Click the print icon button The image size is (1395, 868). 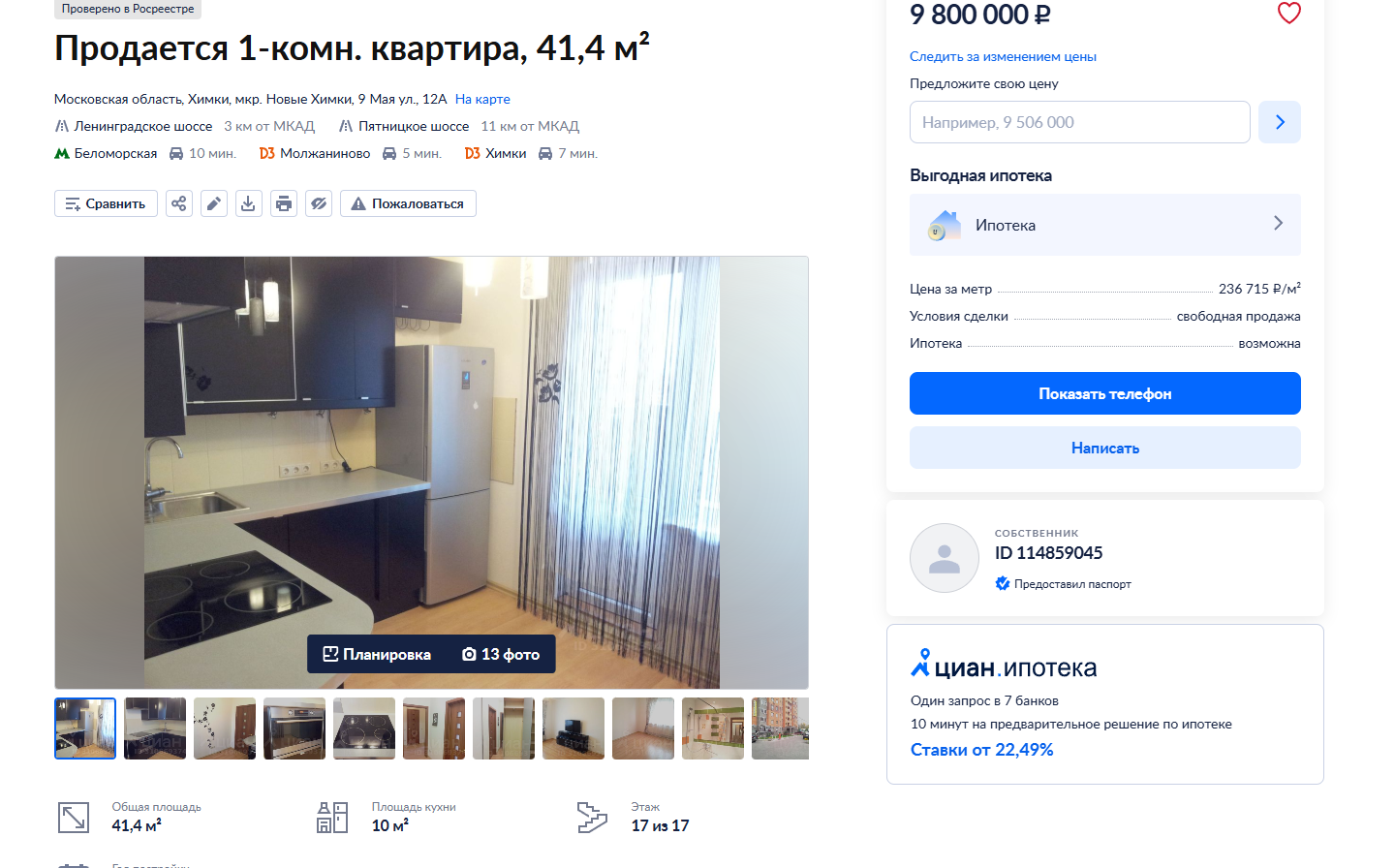pos(284,203)
